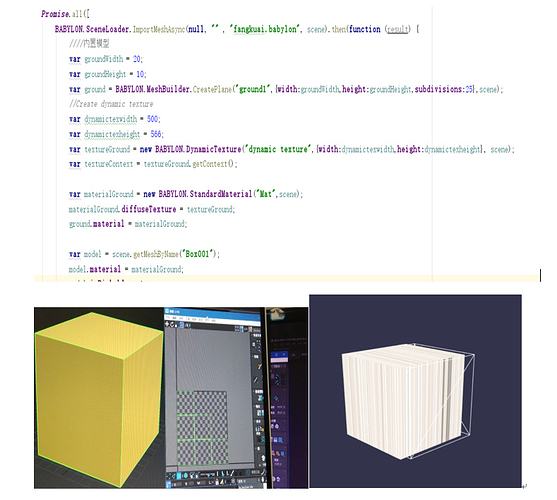Select the top-left checker UV island
The image size is (557, 500).
click(x=186, y=402)
